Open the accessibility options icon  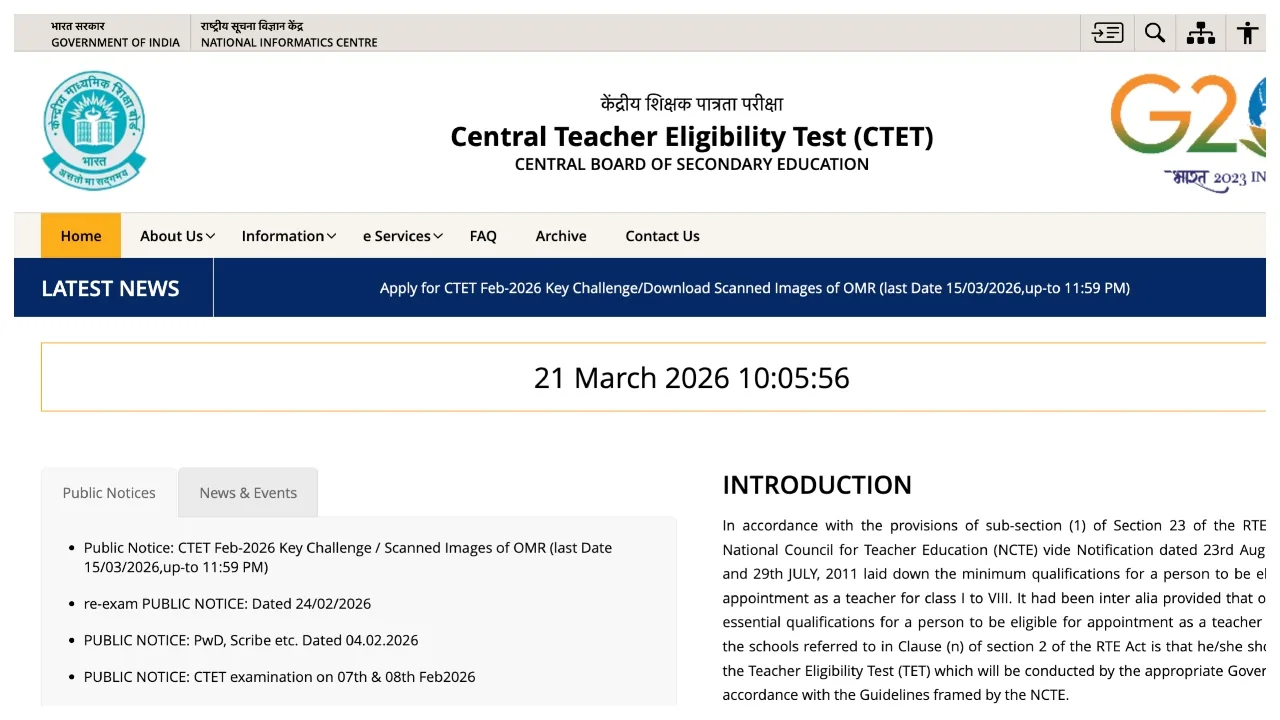point(1247,33)
